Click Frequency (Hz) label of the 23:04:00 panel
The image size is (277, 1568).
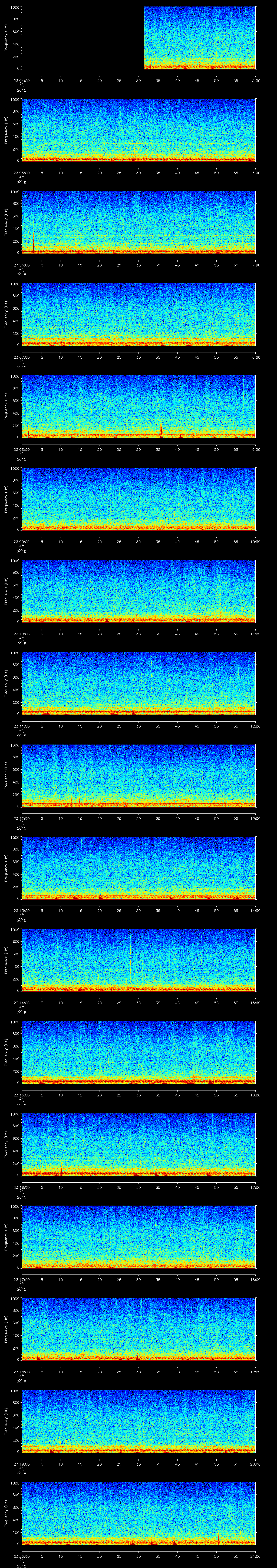pyautogui.click(x=7, y=38)
